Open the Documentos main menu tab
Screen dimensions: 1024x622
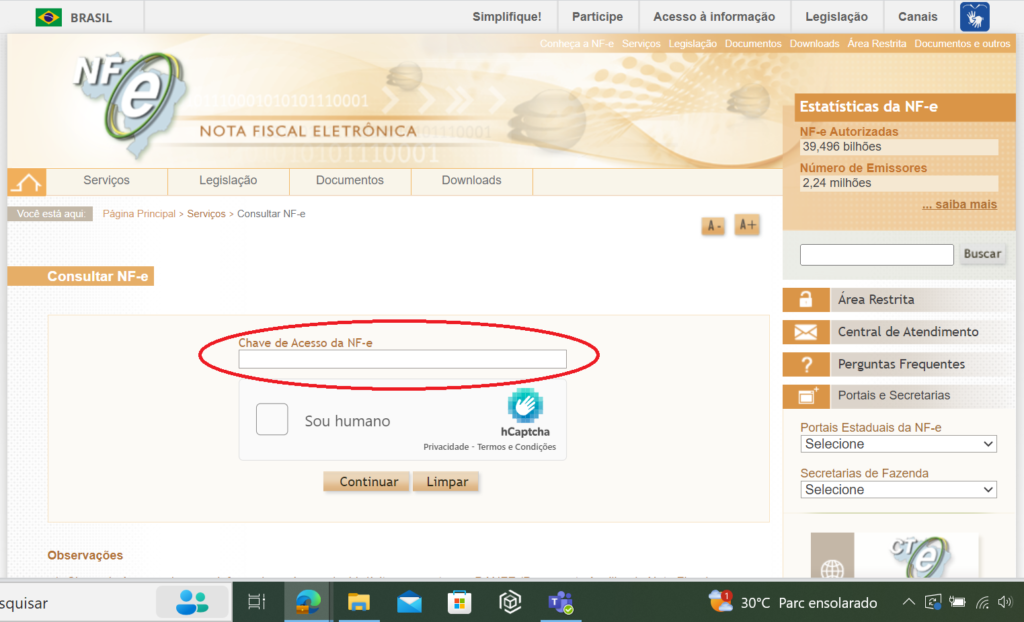(349, 180)
